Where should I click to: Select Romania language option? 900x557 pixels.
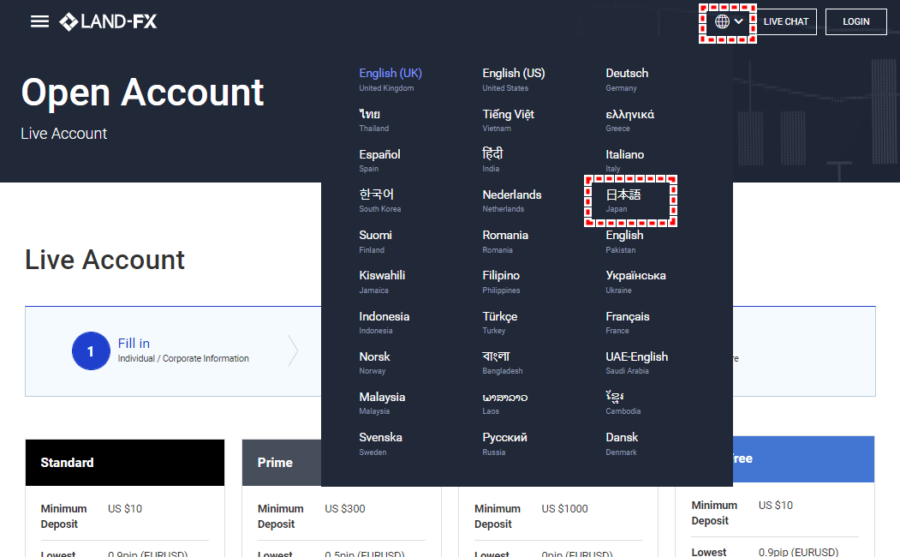point(505,241)
